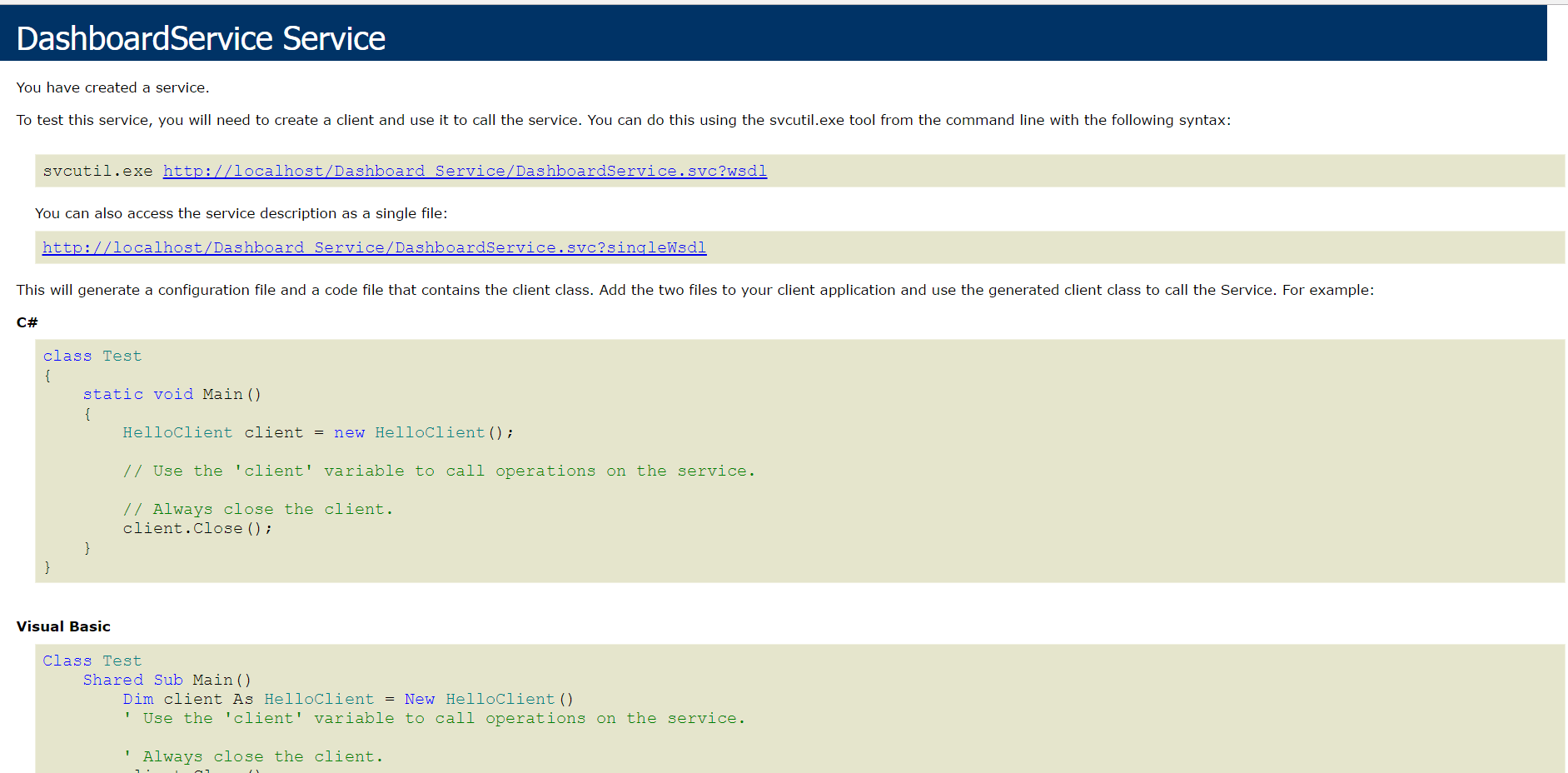The image size is (1568, 773).
Task: Open the DashboardService.svc?singleWsdl link
Action: 375,247
